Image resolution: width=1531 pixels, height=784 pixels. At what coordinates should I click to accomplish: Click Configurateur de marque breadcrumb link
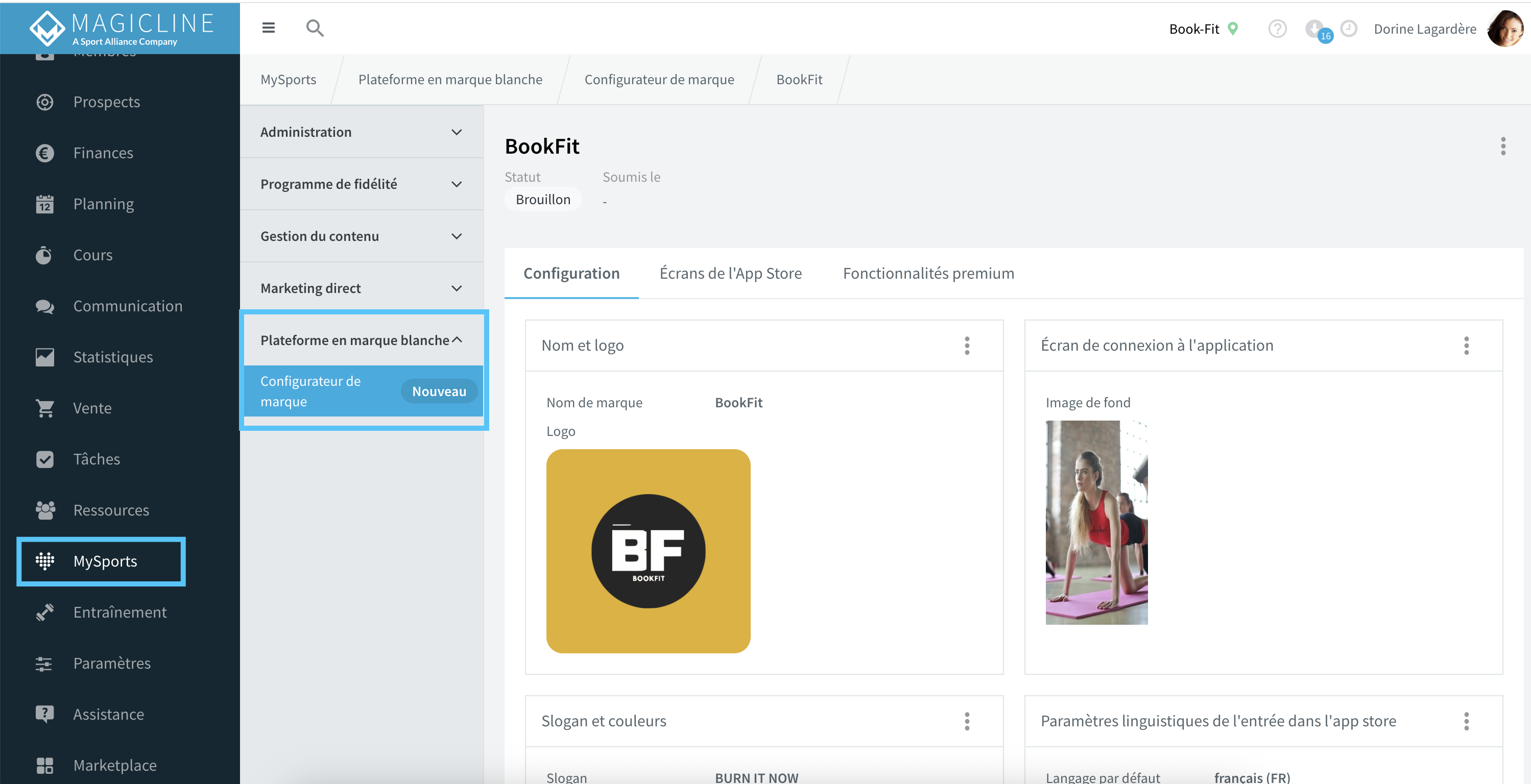pos(659,79)
